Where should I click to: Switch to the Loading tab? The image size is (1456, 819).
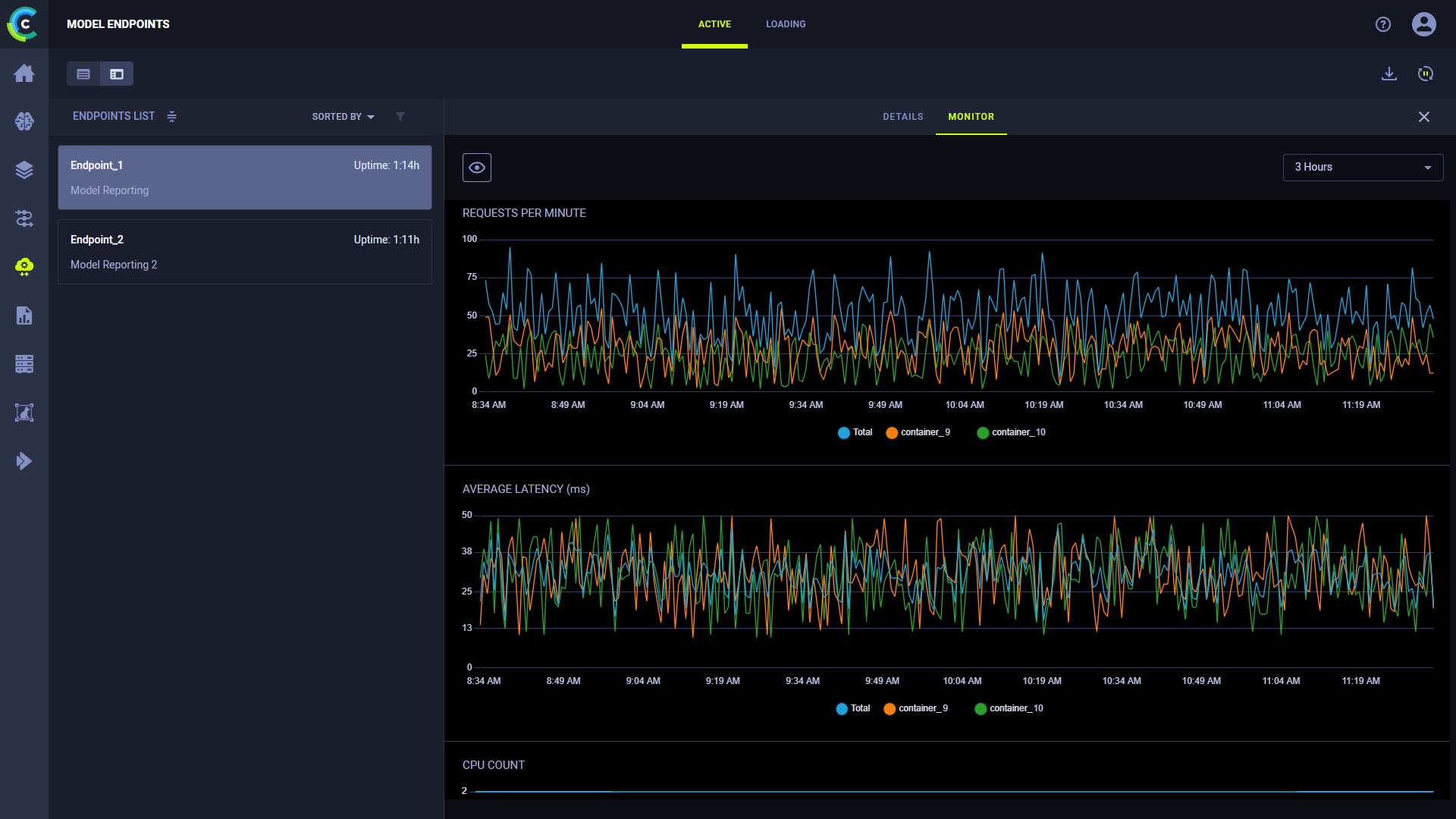point(786,24)
